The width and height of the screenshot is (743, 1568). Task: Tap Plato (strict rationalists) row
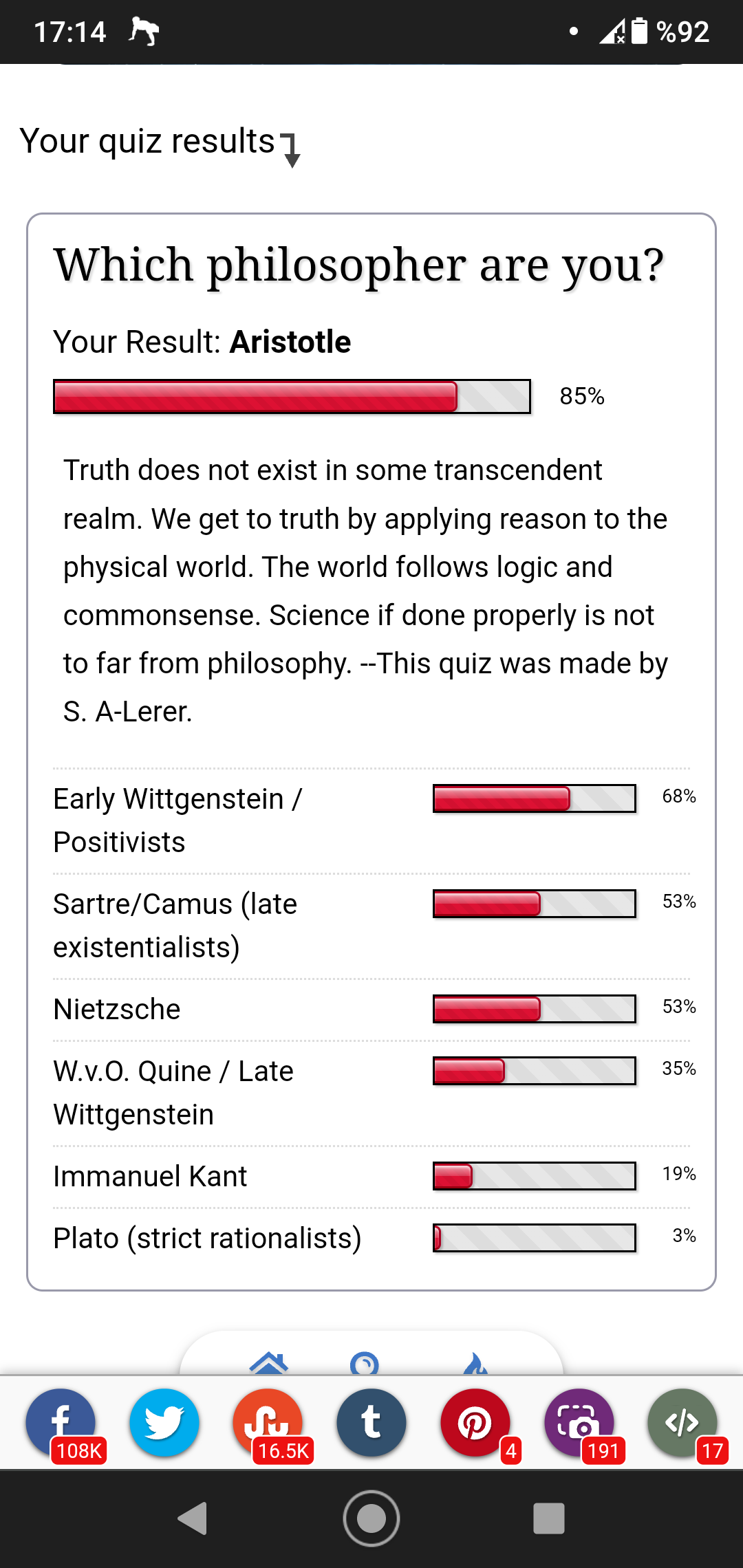(371, 1239)
